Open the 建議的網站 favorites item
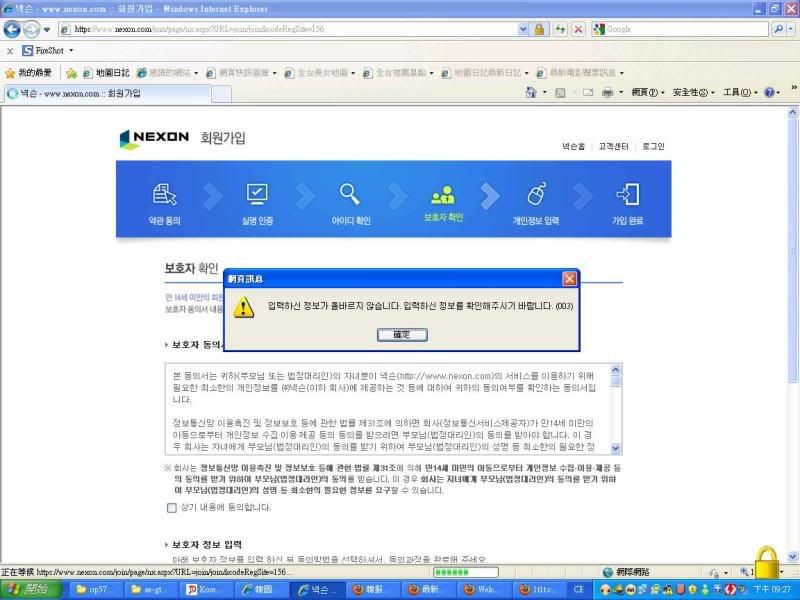 pos(168,73)
